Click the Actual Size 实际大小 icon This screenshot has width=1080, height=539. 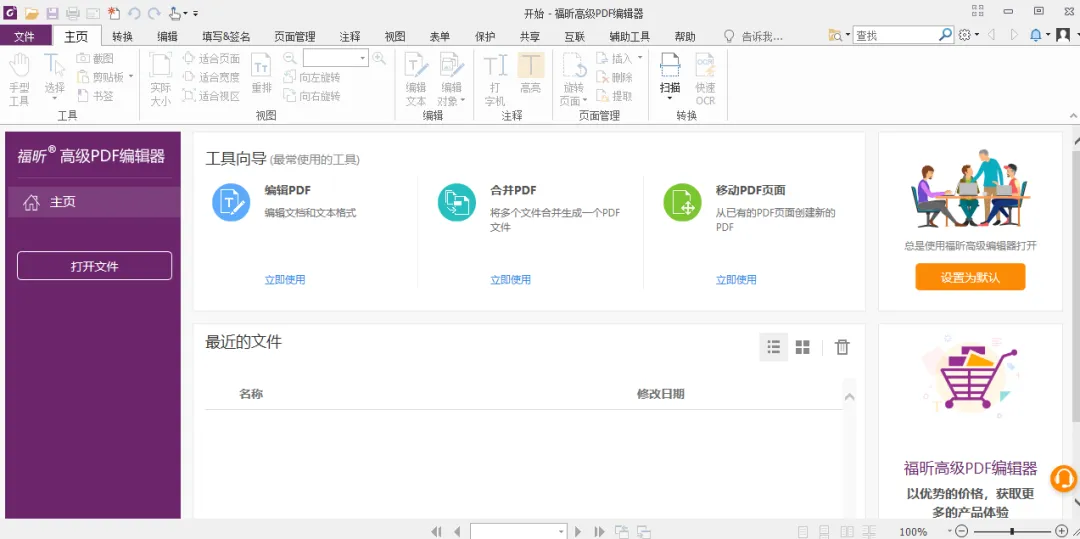[160, 79]
